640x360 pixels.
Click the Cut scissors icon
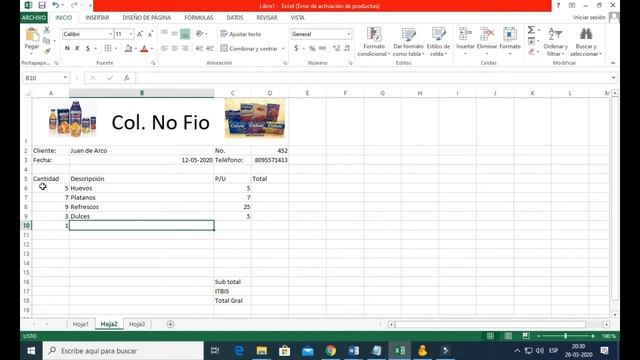coord(47,30)
